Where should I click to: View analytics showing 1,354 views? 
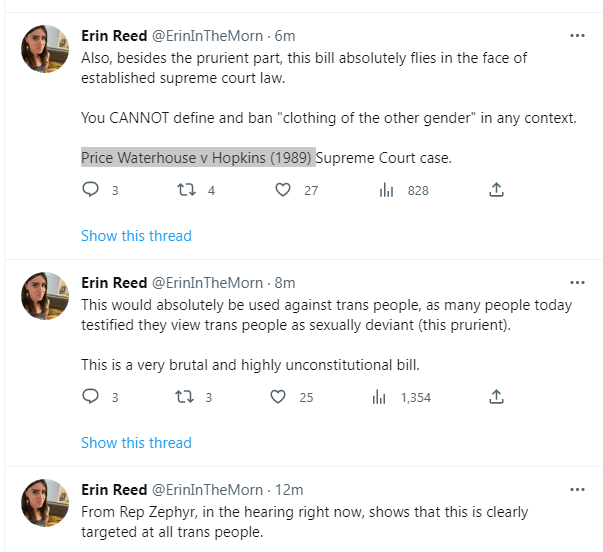tap(380, 397)
